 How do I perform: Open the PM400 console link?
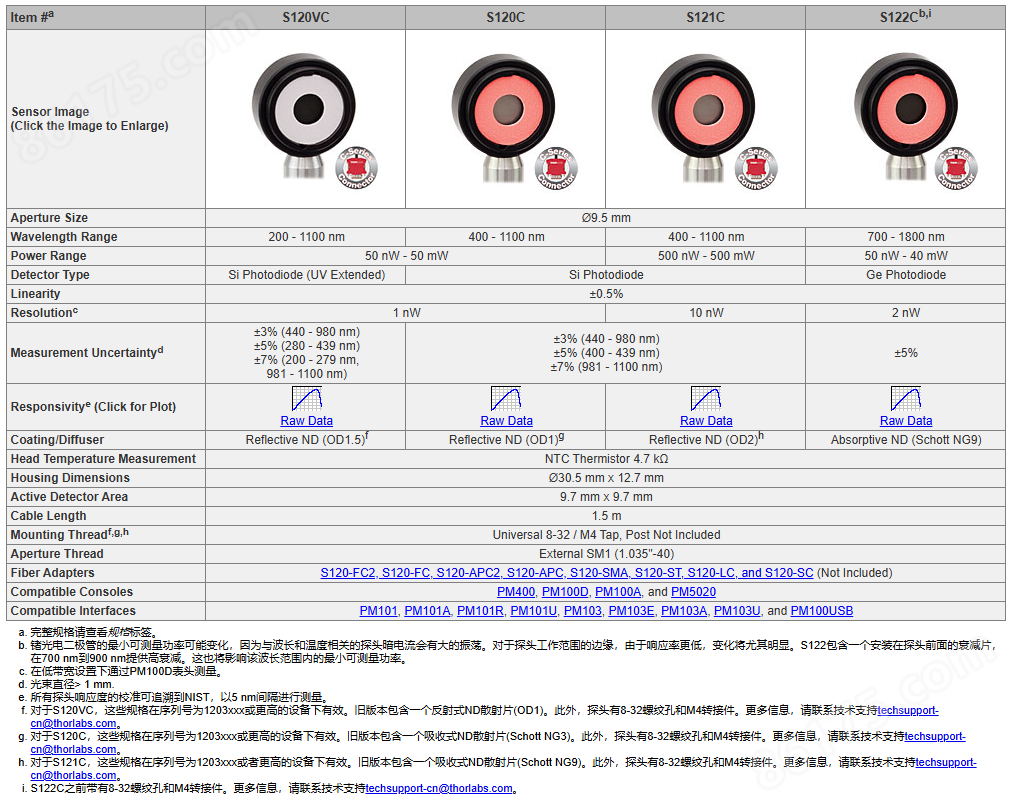[516, 592]
